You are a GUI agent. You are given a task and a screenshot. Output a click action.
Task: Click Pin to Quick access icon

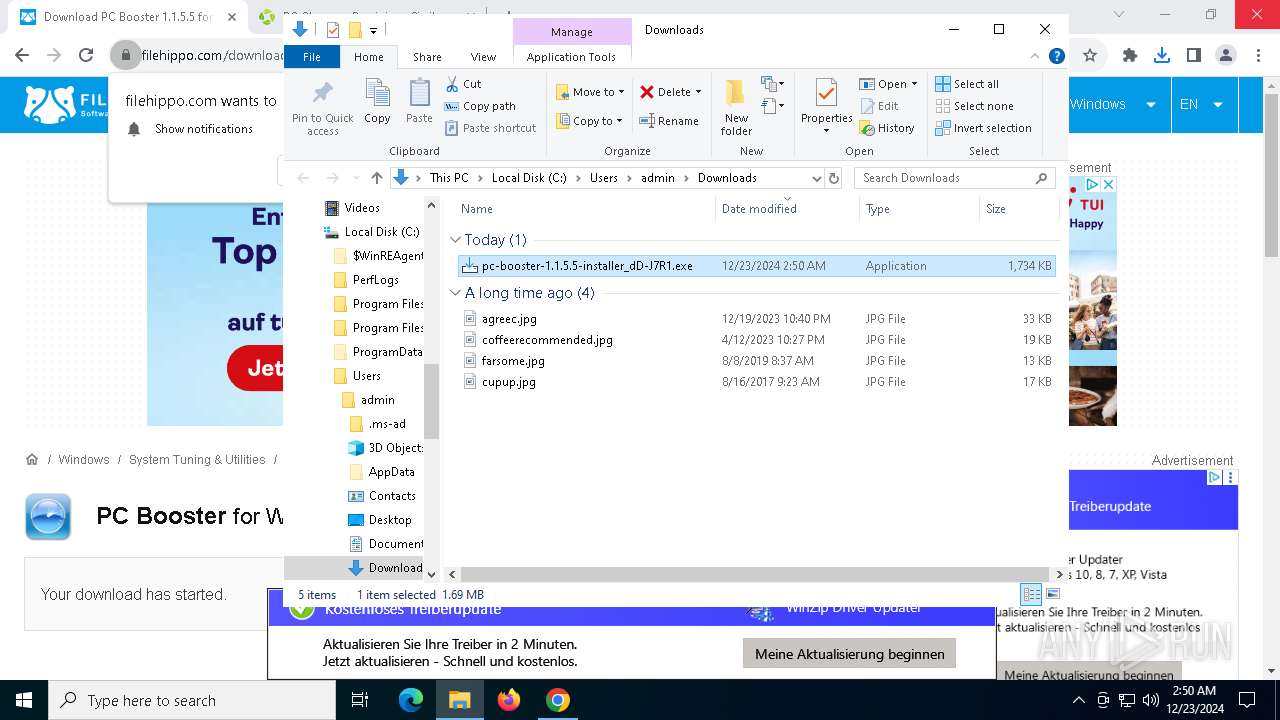pos(322,95)
